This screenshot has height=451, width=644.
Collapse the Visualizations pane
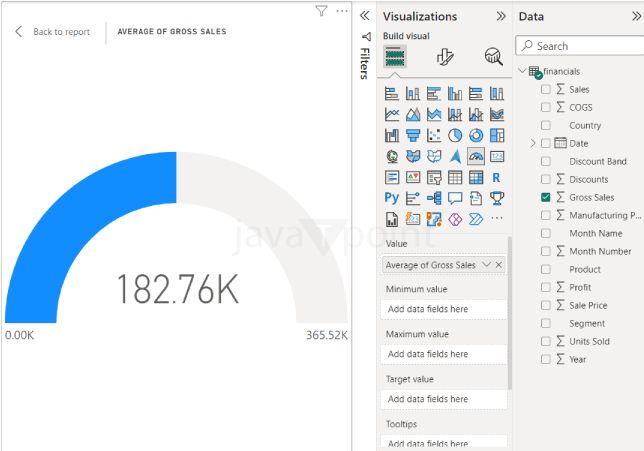[501, 16]
